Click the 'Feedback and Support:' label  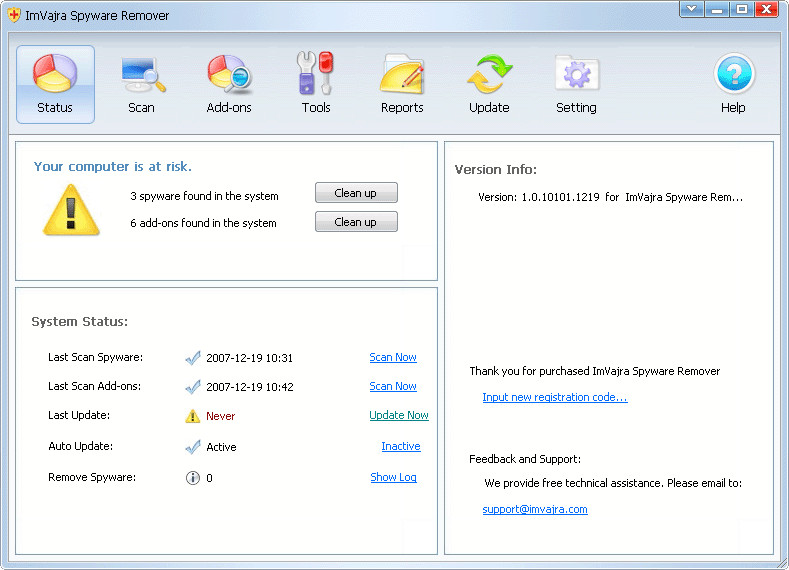point(525,459)
